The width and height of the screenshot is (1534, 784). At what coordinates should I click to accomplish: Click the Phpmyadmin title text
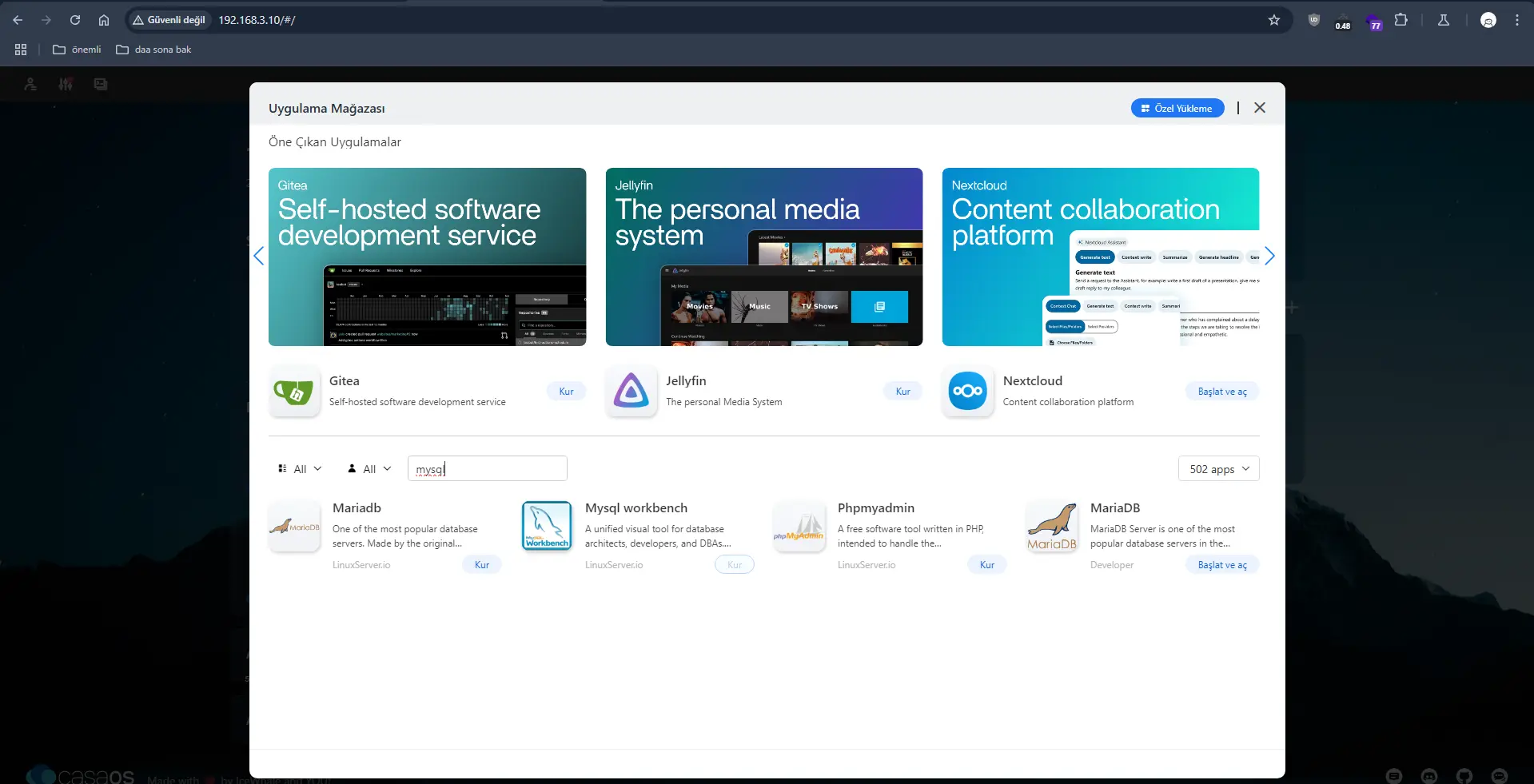876,508
